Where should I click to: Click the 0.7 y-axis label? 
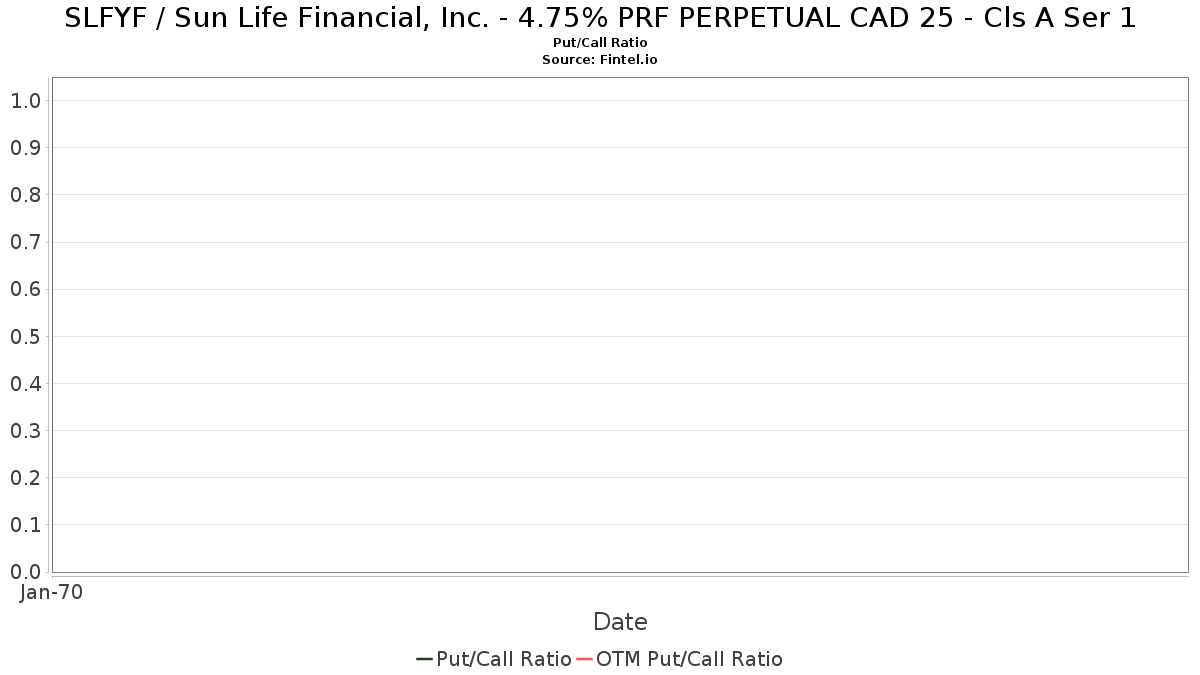(25, 242)
